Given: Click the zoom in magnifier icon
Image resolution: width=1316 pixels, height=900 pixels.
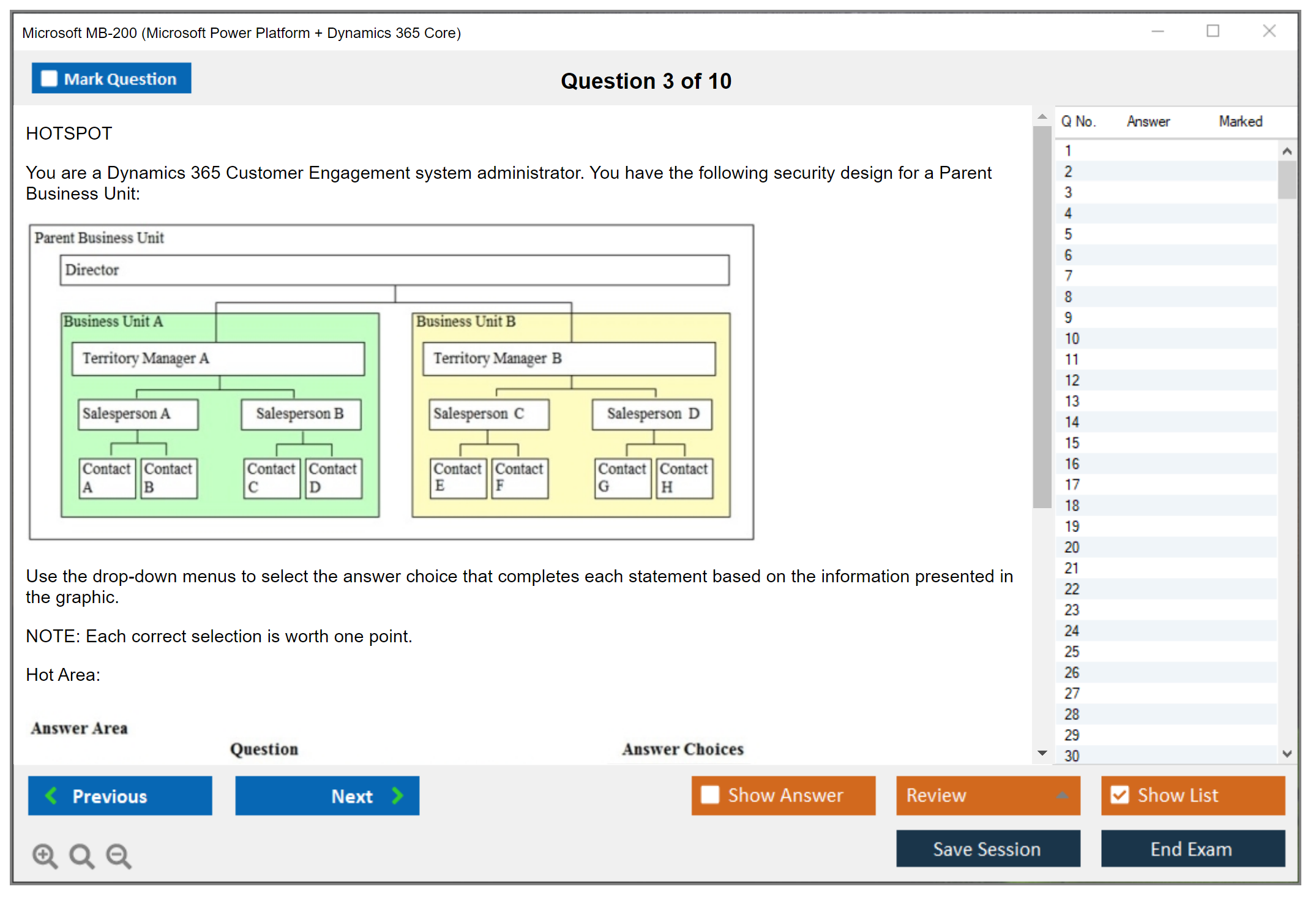Looking at the screenshot, I should [45, 855].
